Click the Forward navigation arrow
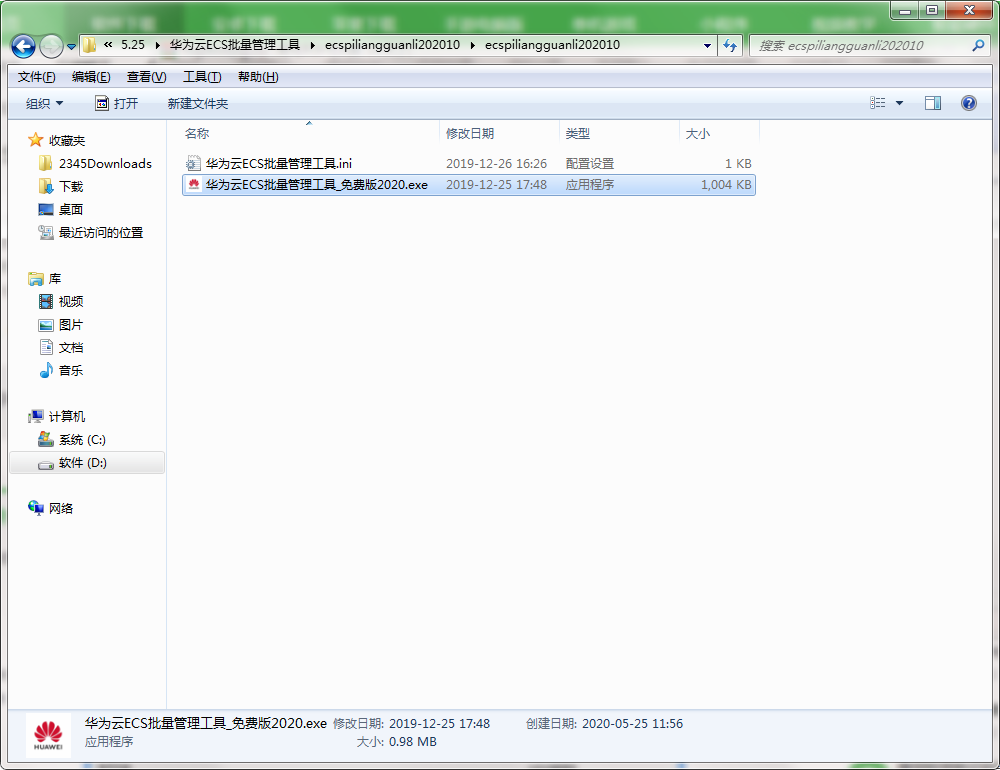 click(51, 46)
